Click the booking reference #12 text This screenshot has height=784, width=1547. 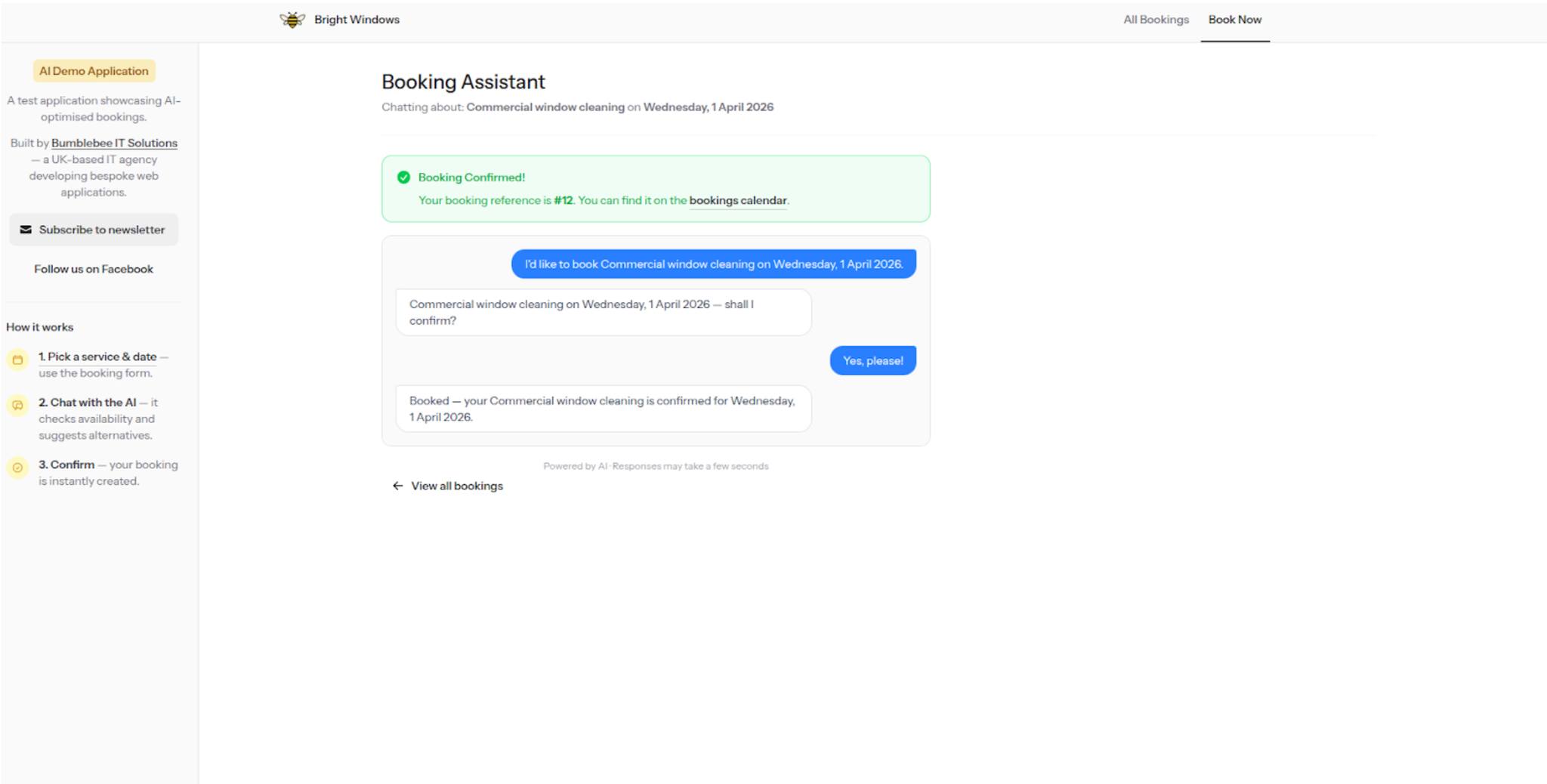563,200
